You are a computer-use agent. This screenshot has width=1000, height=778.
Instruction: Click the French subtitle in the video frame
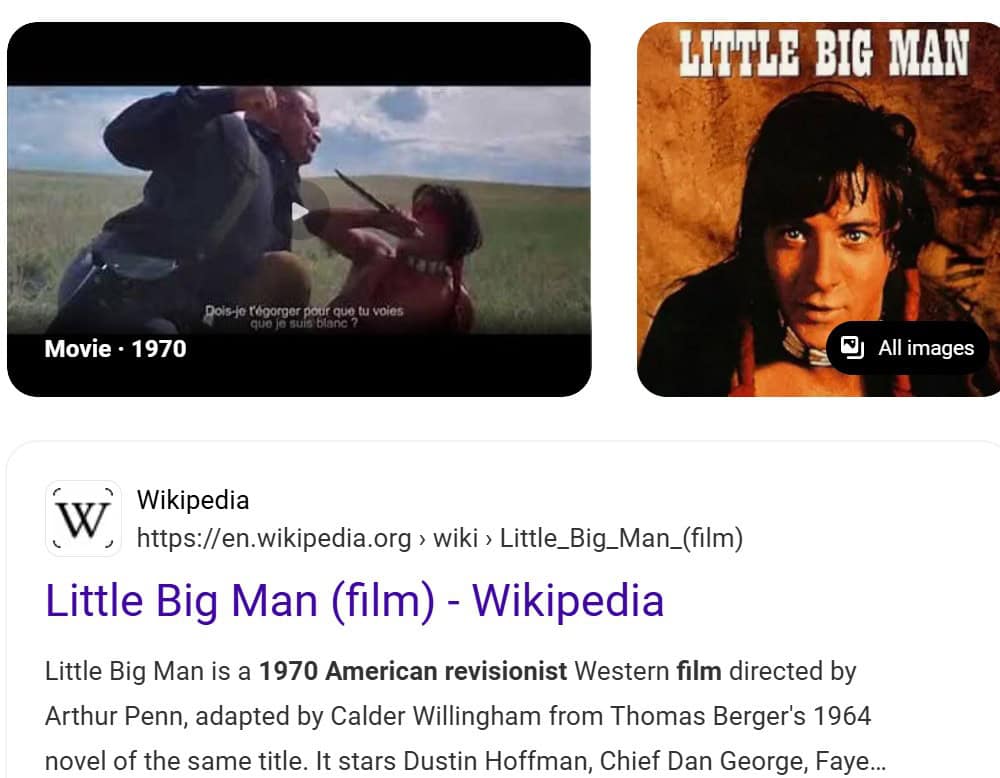point(304,317)
